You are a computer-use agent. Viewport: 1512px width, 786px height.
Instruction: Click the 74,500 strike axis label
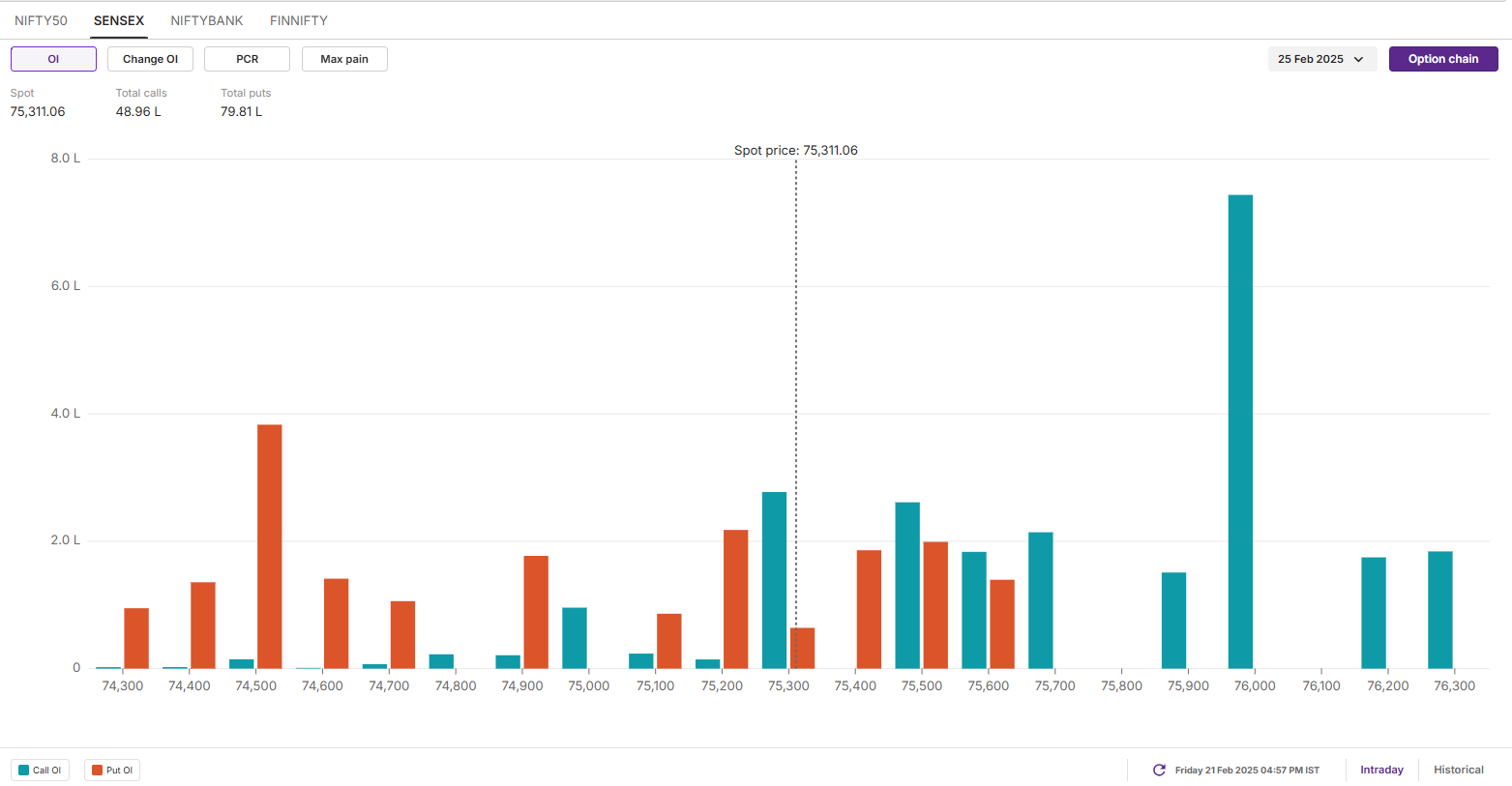point(256,685)
